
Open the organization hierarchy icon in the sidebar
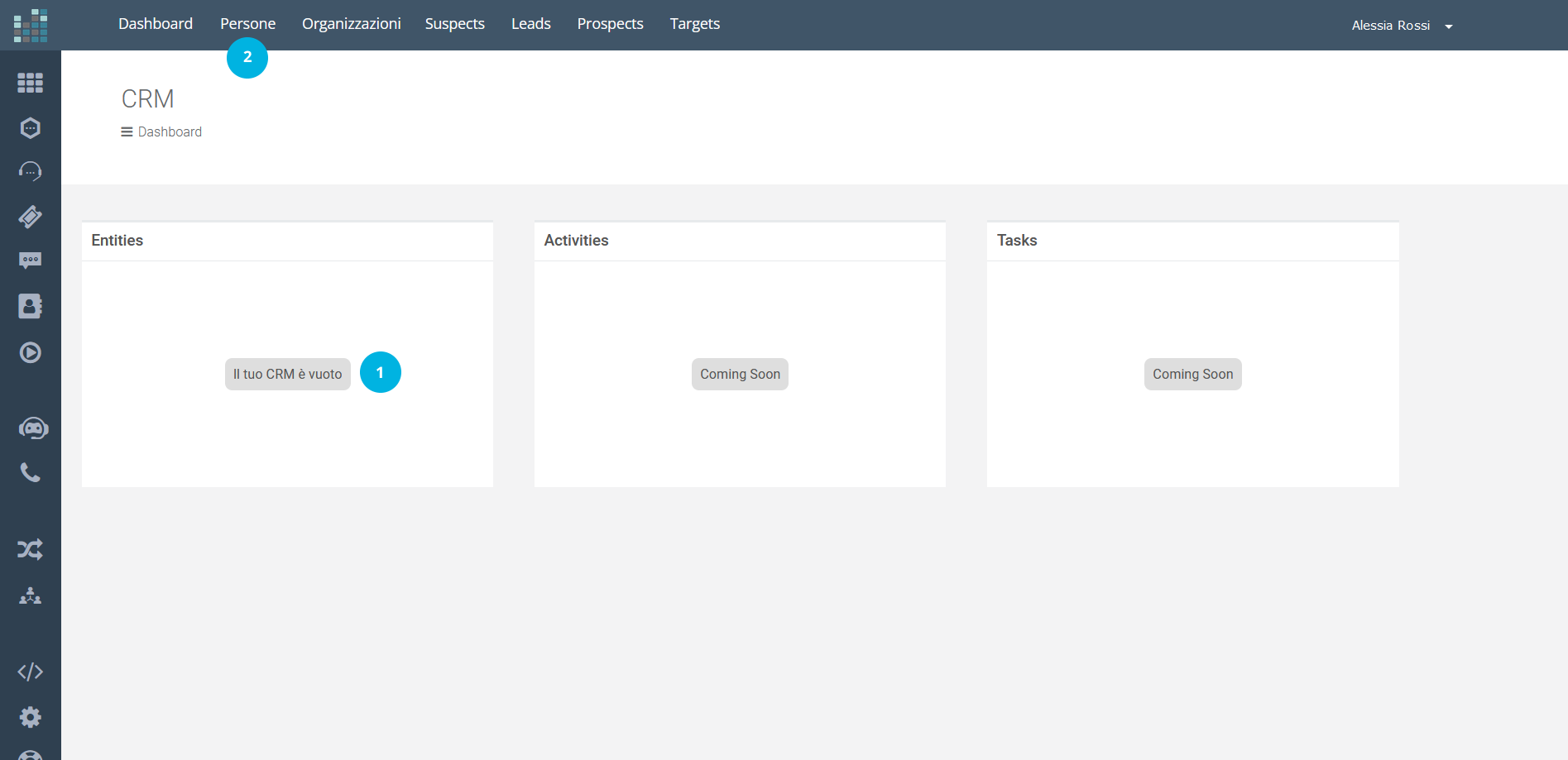31,595
